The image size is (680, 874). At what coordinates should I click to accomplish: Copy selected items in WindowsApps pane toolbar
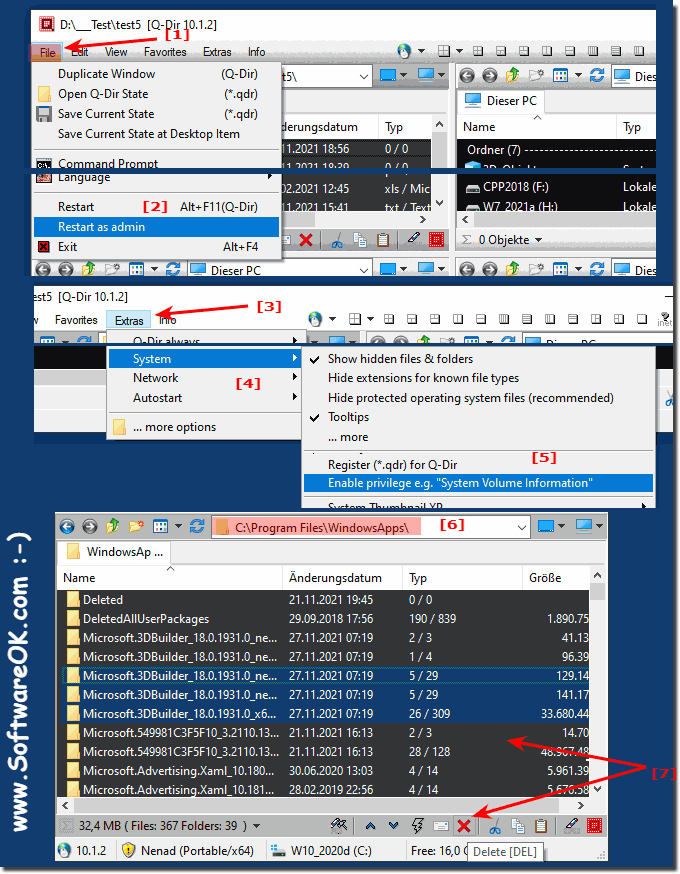(518, 826)
